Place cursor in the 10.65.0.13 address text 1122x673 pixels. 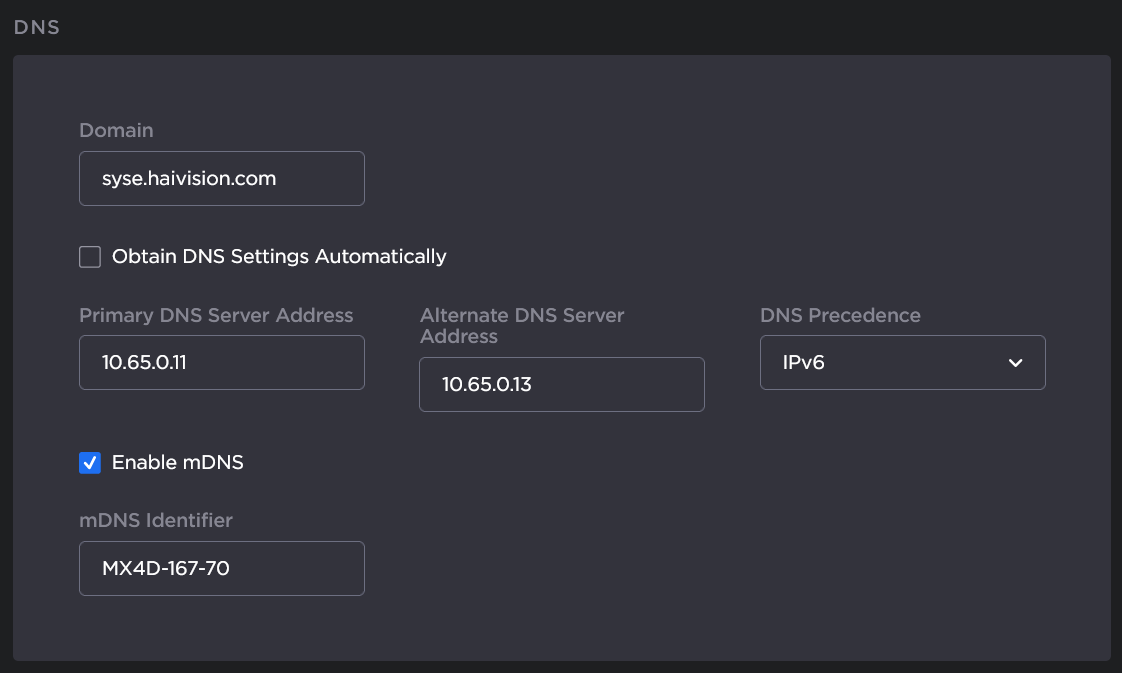click(x=485, y=384)
